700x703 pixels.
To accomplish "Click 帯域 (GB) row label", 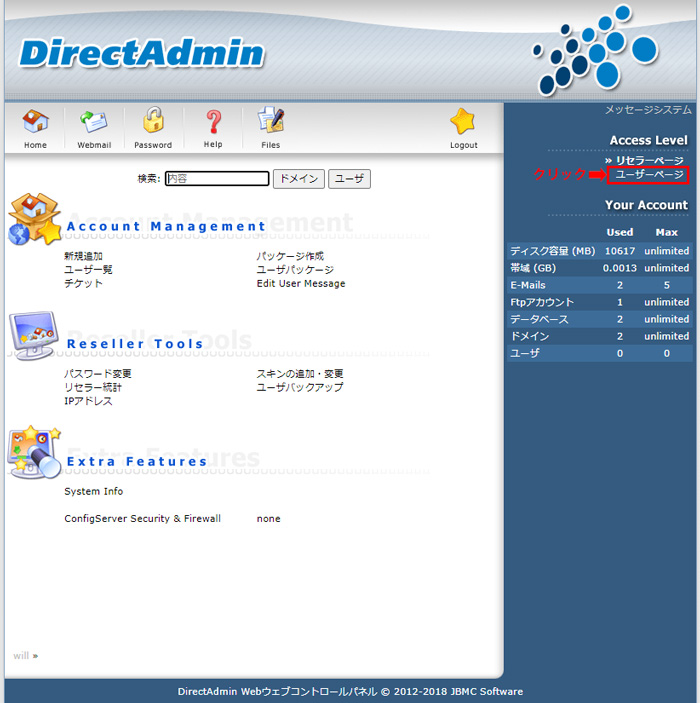I will (533, 268).
